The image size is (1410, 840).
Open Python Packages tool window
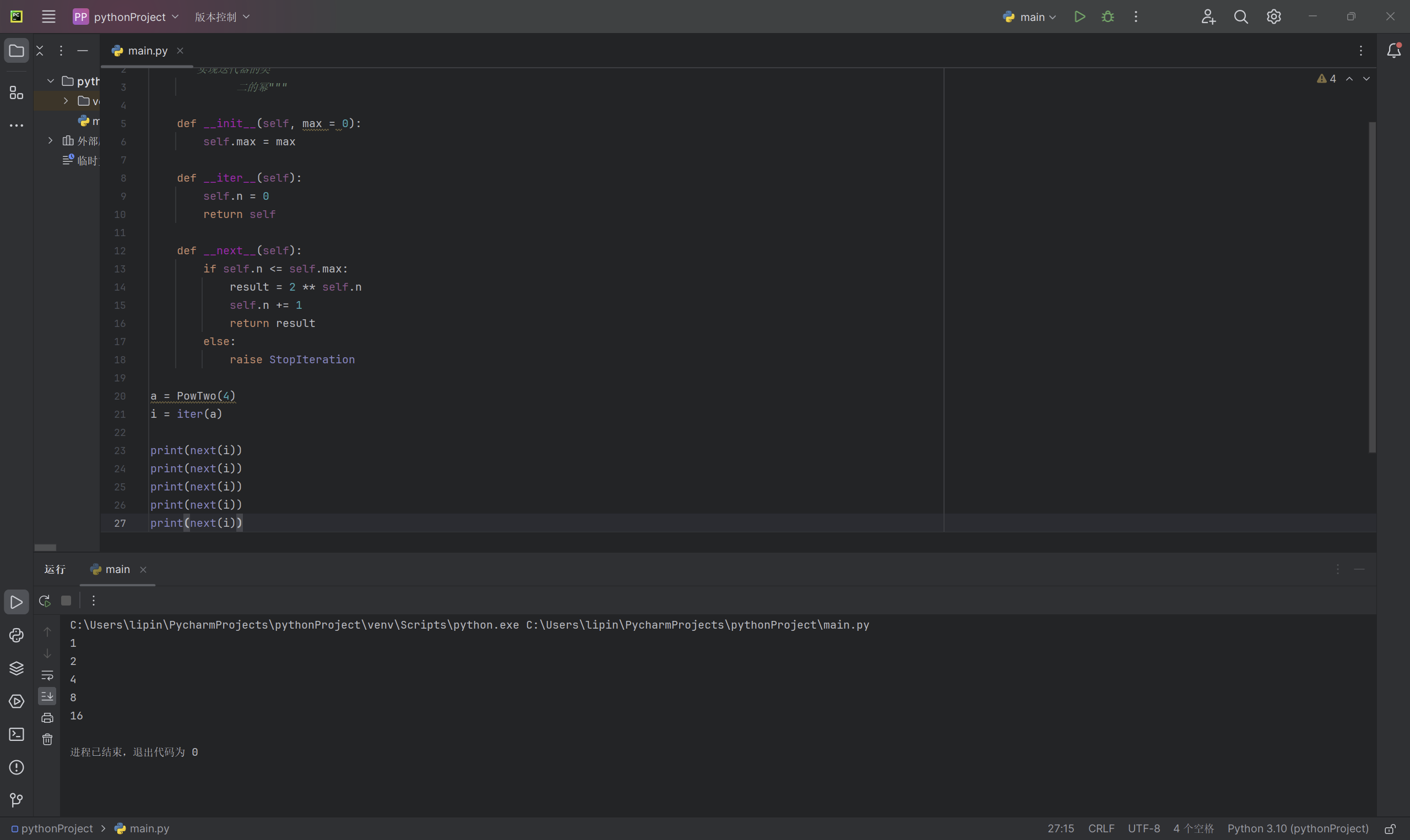tap(17, 635)
